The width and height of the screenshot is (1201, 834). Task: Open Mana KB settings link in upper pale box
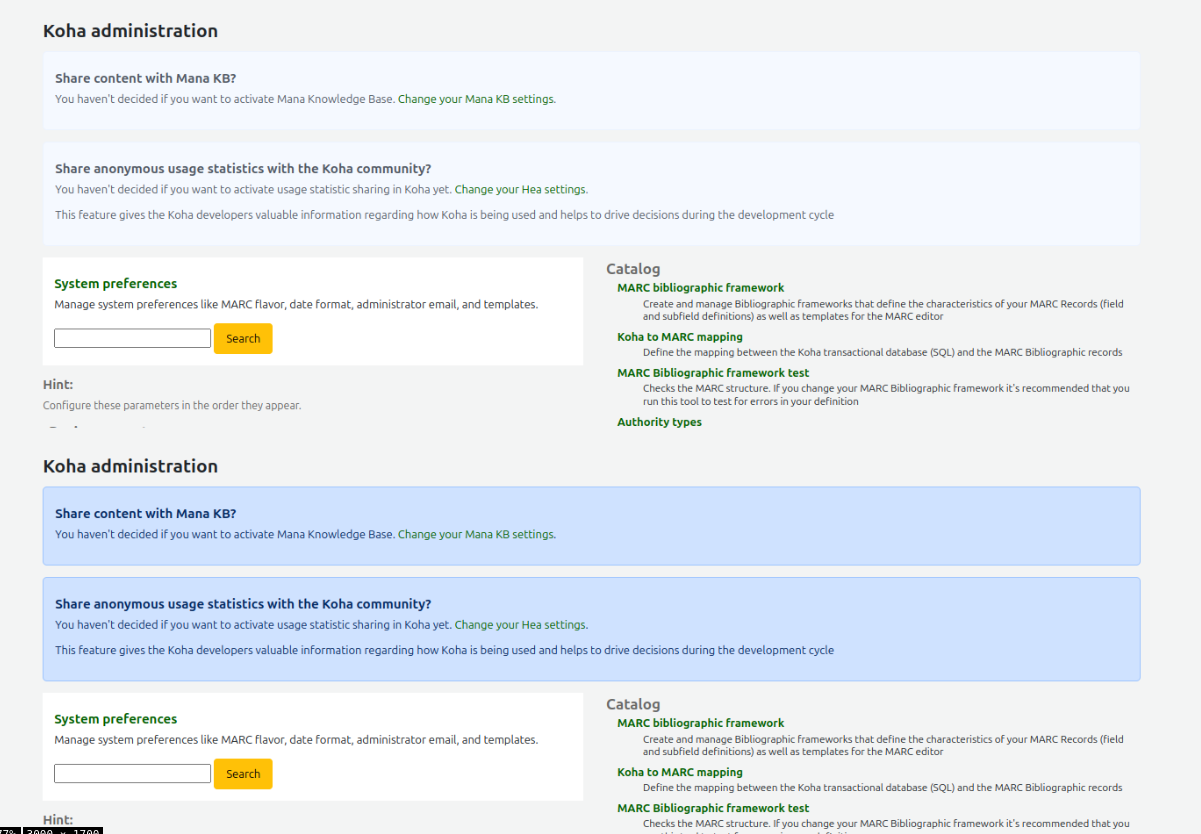[x=476, y=99]
